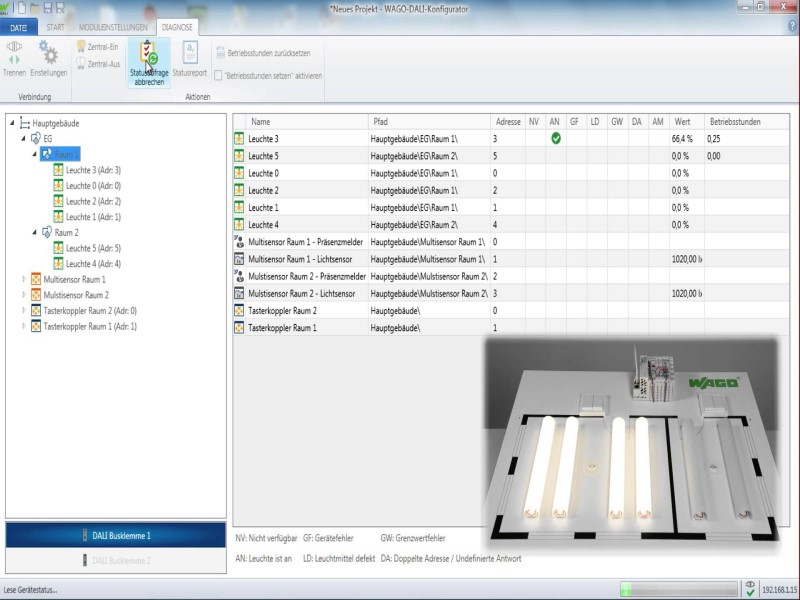Click Multisensor Raum 1 - Lichtsensor row icon
The width and height of the screenshot is (800, 600).
239,259
